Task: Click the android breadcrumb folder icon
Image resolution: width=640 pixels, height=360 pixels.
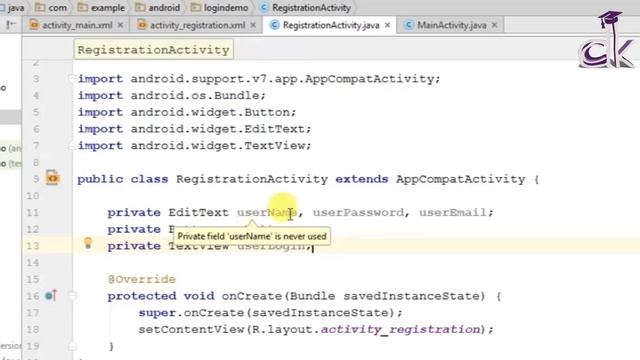Action: pos(140,8)
